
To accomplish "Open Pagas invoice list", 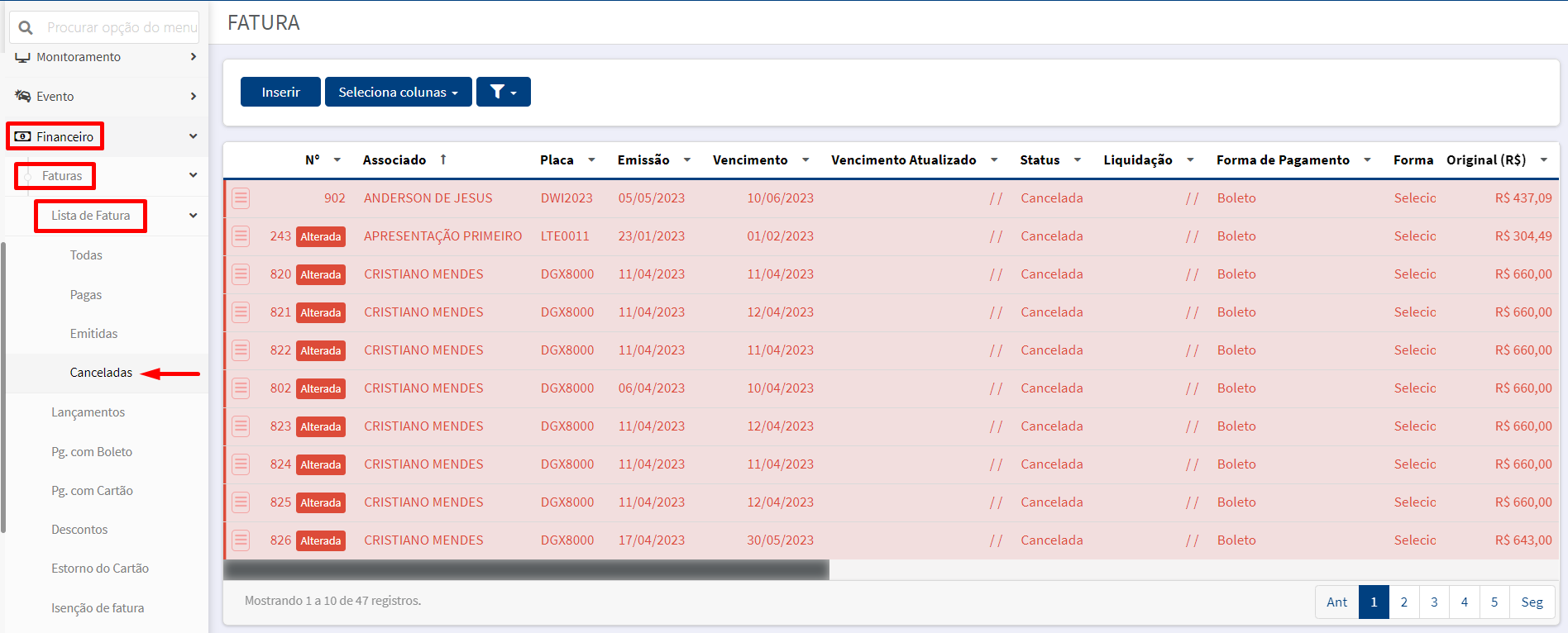I will (x=86, y=295).
